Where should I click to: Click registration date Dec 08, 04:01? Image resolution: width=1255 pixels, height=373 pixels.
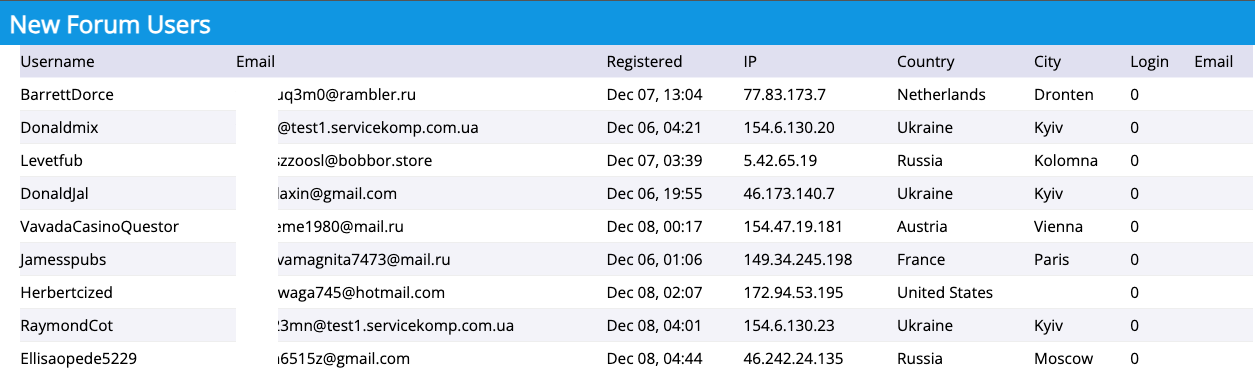coord(654,326)
